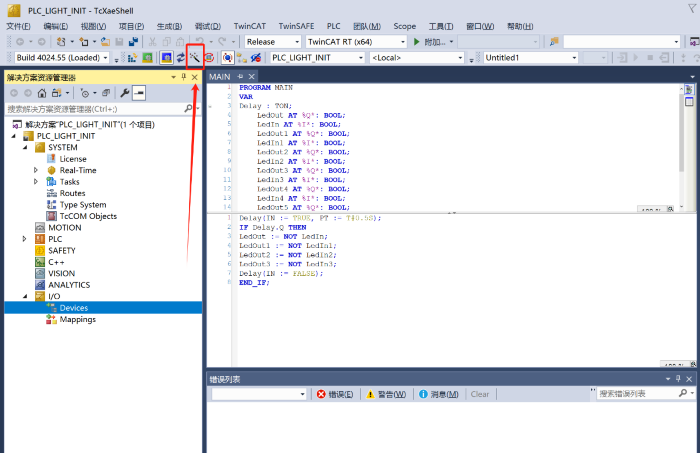Click the Toggle Free Run State icon

coord(209,58)
